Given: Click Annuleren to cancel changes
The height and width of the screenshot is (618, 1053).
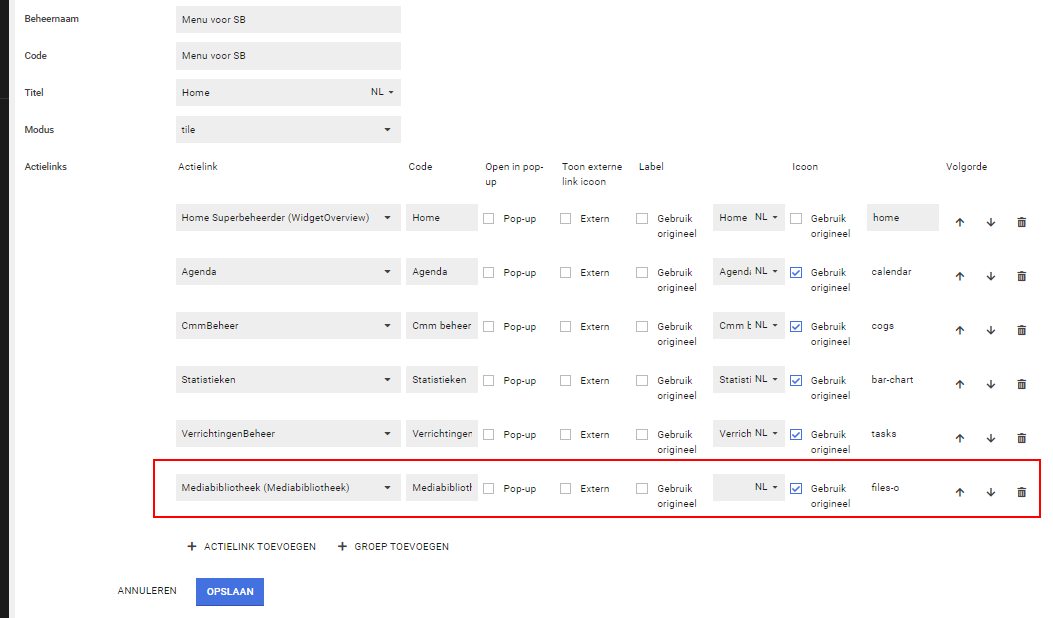Looking at the screenshot, I should (147, 591).
